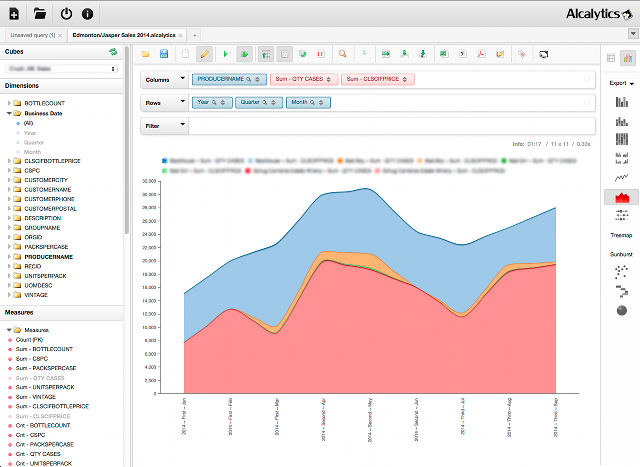Choose the multiple bar chart type
Screen dimensions: 640x467
click(x=622, y=158)
